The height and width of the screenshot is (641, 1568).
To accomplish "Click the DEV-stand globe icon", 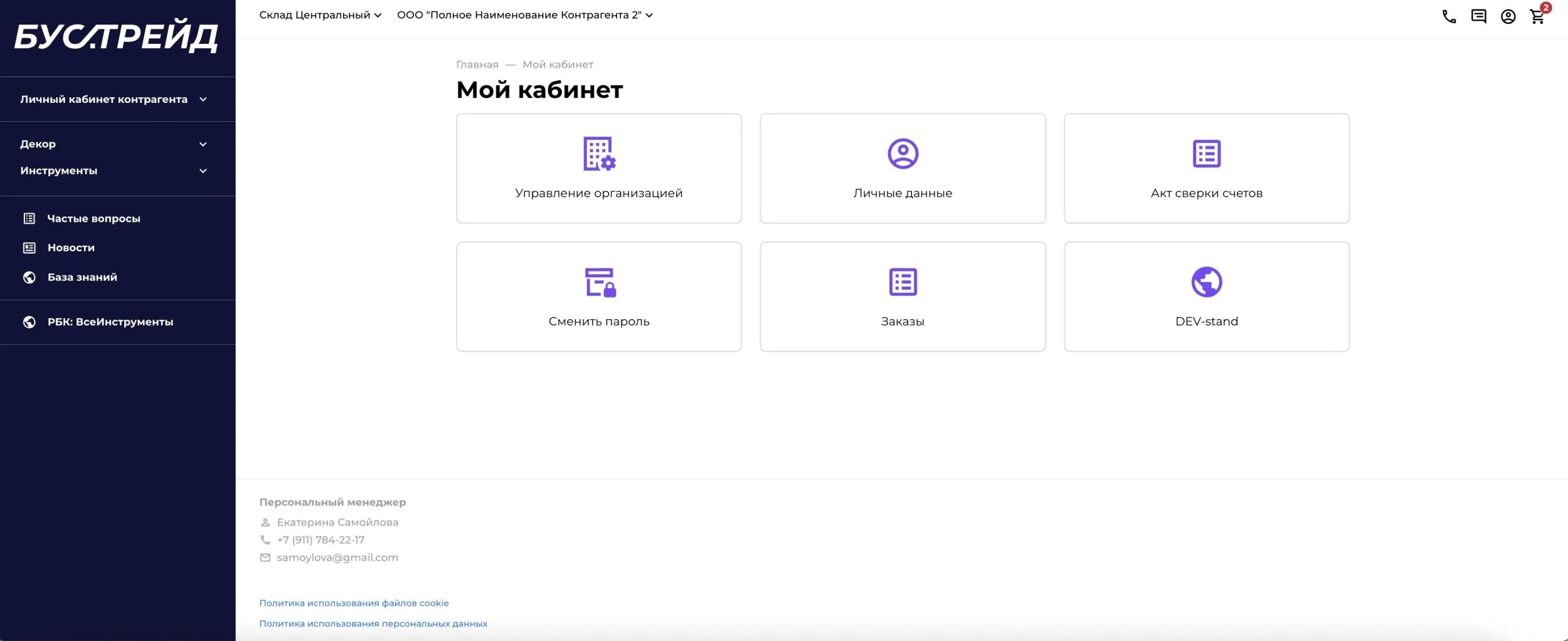I will 1206,282.
